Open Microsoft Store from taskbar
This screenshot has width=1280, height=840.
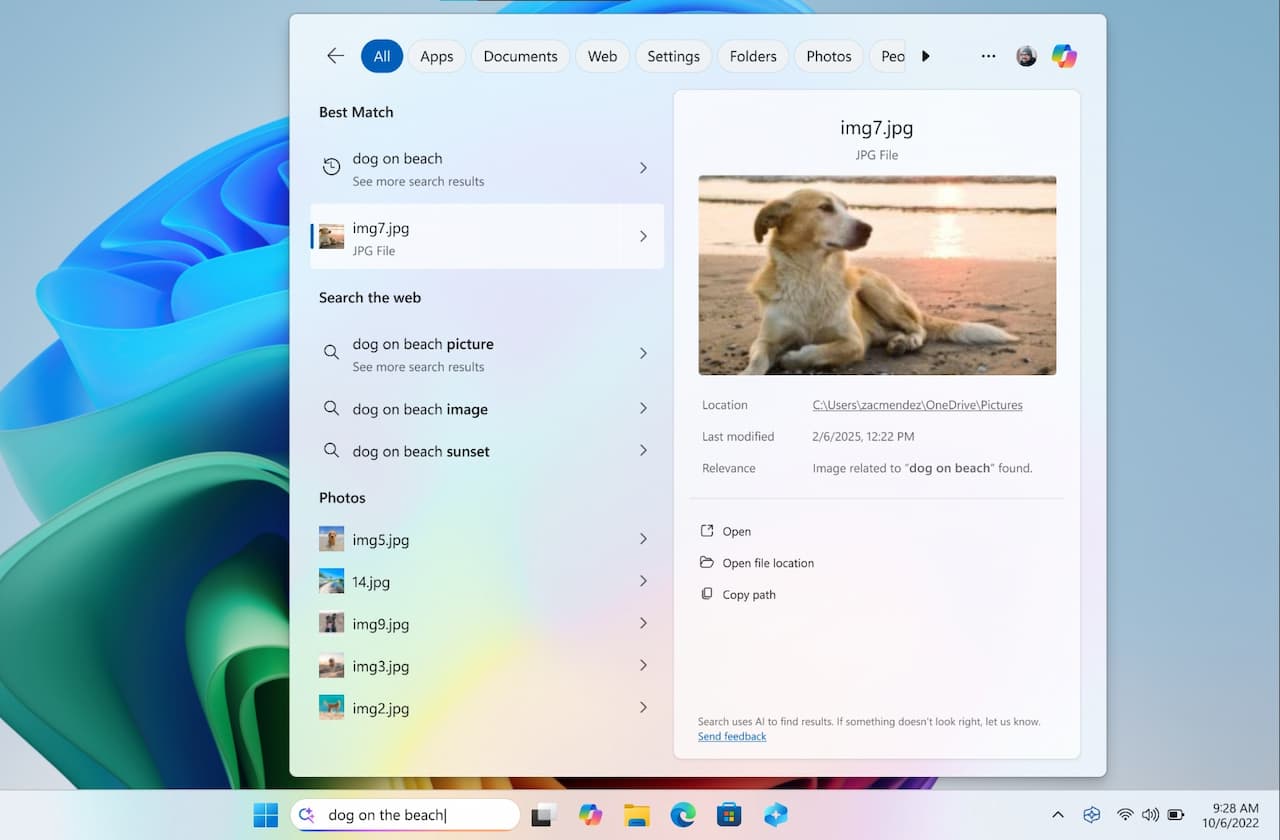[729, 815]
